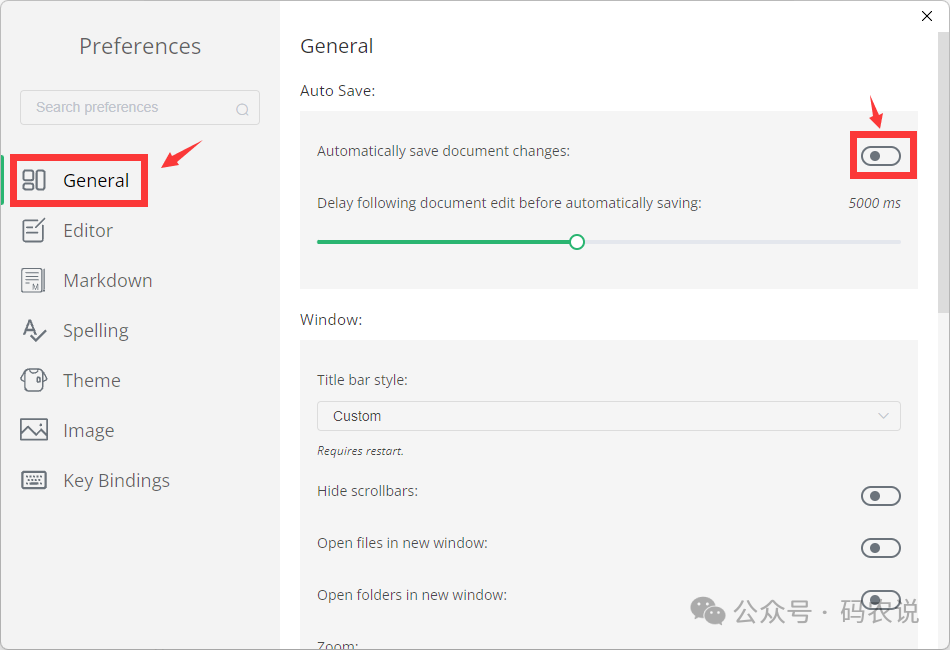This screenshot has width=950, height=650.
Task: Turn on Open files in new window
Action: click(880, 548)
